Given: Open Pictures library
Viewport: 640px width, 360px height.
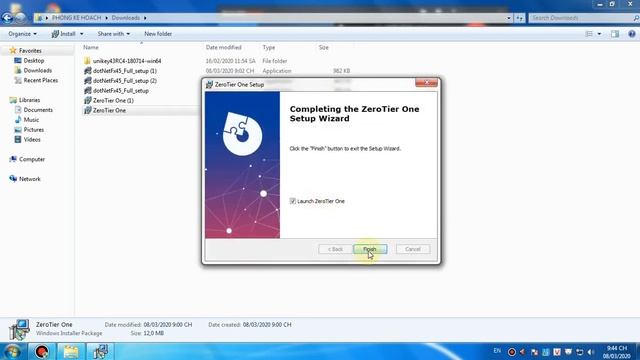Looking at the screenshot, I should 33,130.
